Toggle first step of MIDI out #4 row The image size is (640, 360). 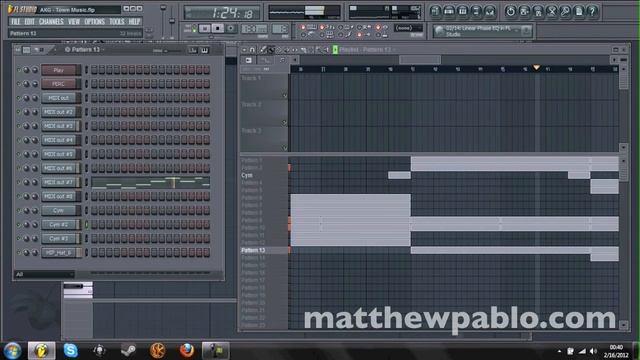pyautogui.click(x=94, y=140)
